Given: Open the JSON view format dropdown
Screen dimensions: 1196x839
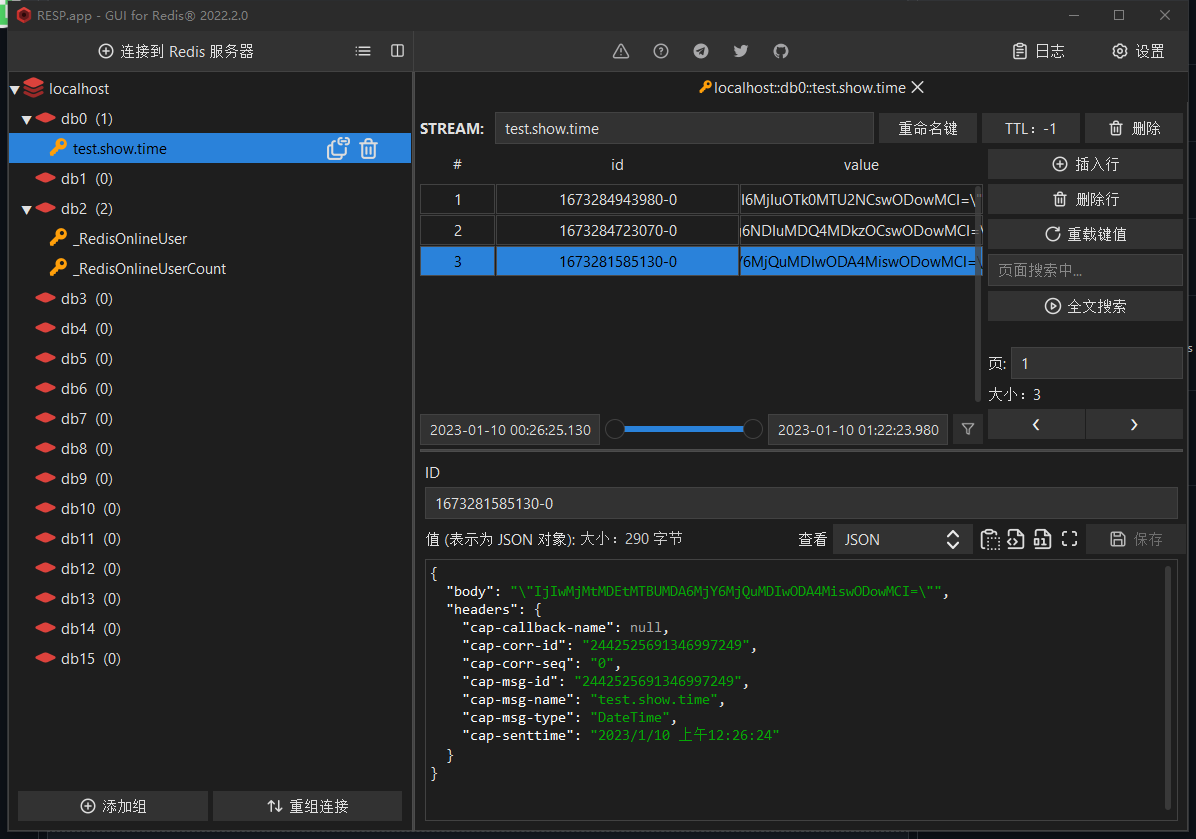Looking at the screenshot, I should tap(902, 539).
